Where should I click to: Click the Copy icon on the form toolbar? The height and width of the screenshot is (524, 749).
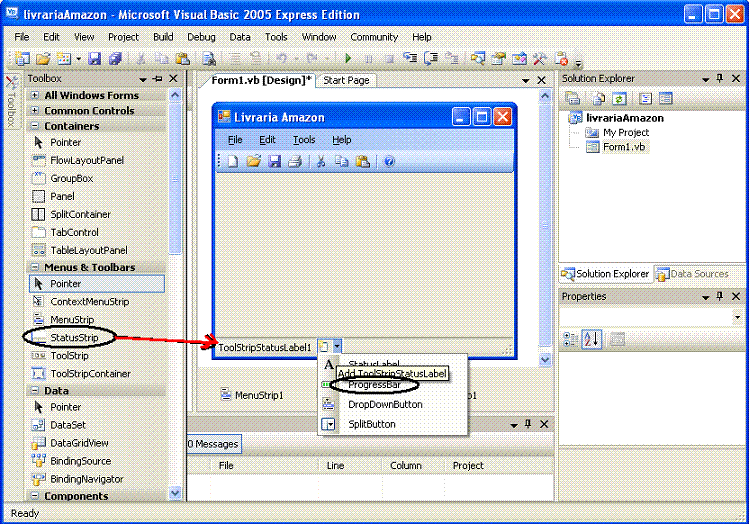click(x=342, y=161)
